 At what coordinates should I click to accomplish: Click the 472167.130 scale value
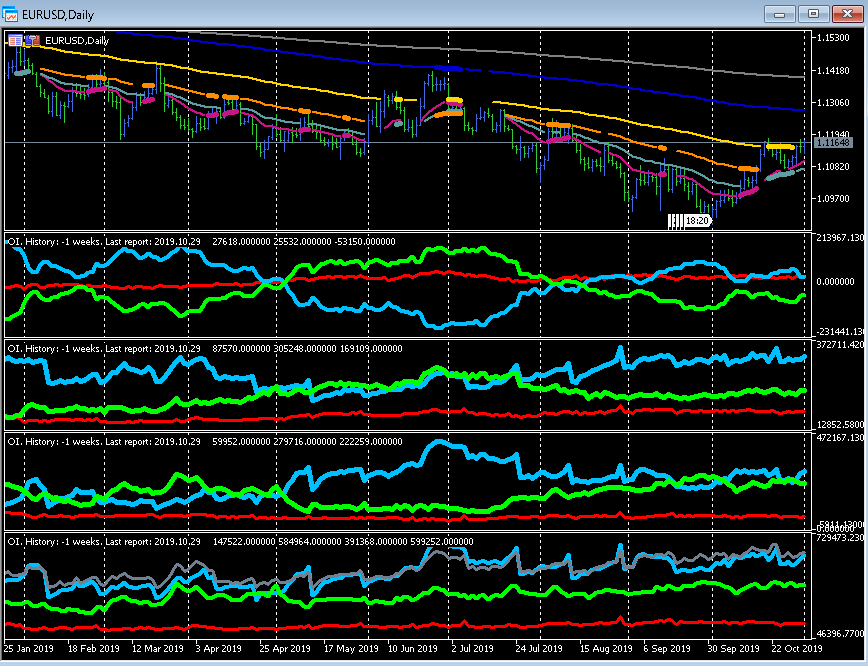(x=840, y=437)
